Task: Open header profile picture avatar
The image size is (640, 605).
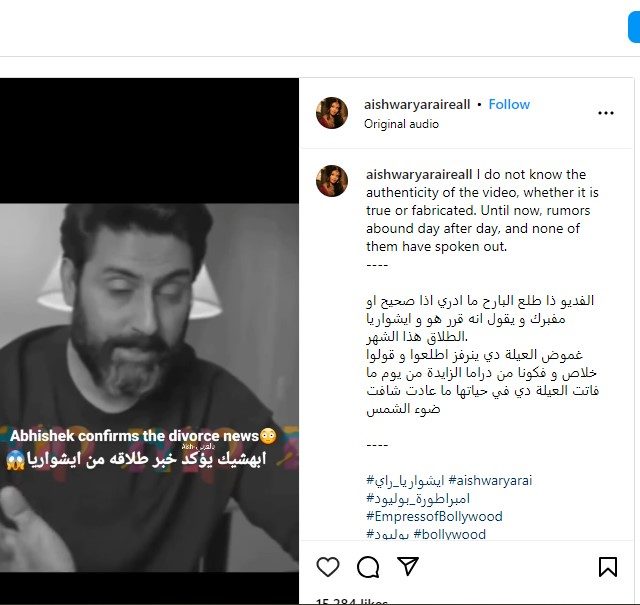Action: (x=332, y=113)
